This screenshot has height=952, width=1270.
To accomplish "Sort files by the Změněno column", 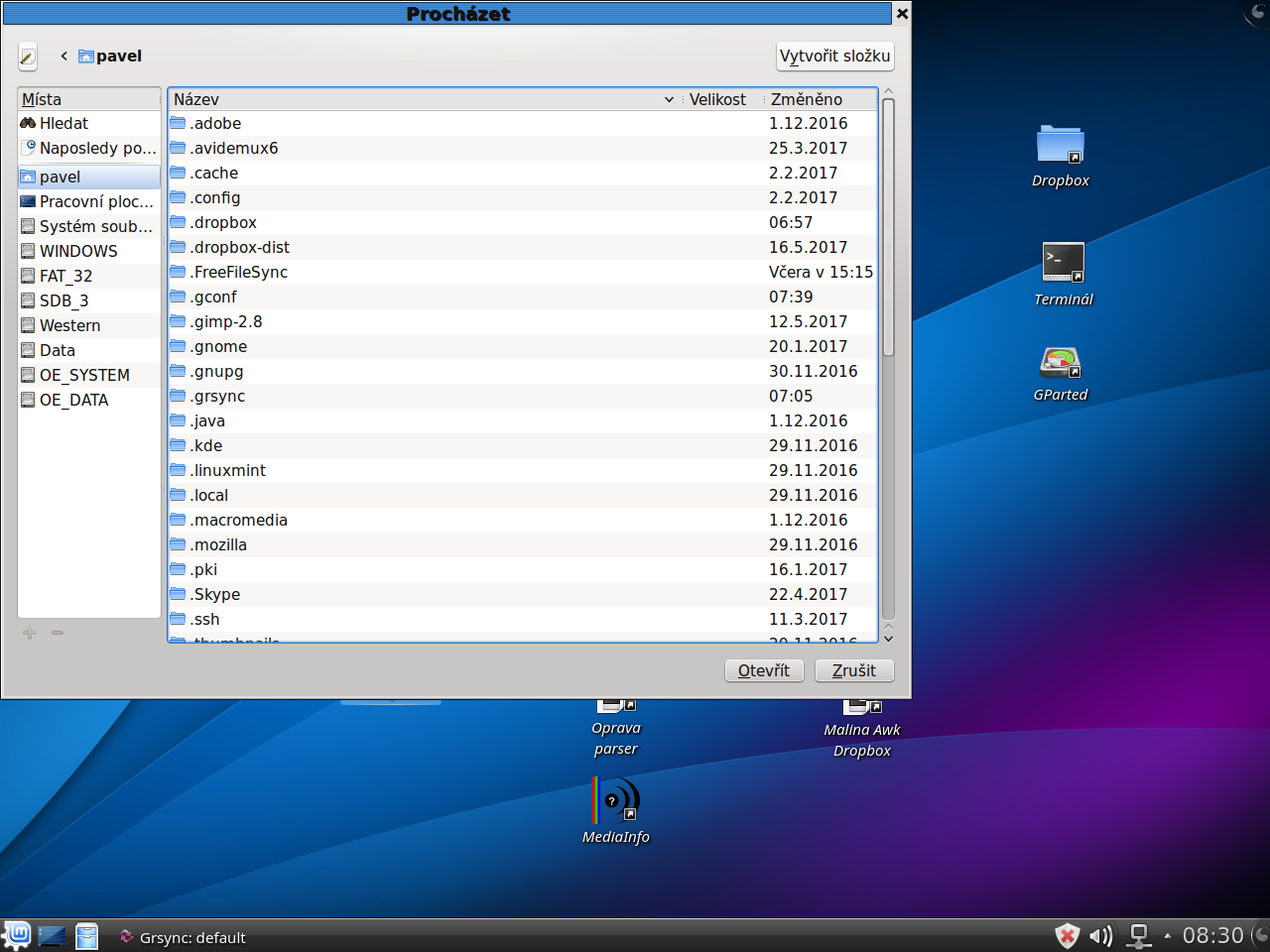I will point(820,99).
